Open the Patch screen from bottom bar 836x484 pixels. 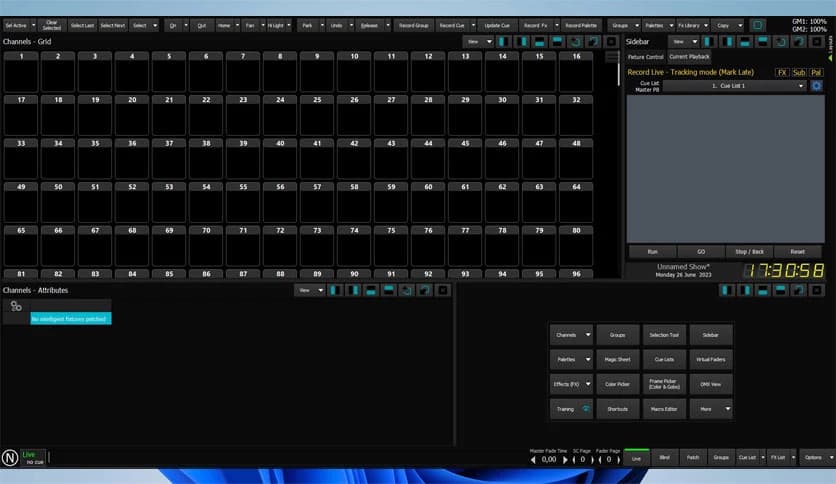[x=693, y=458]
